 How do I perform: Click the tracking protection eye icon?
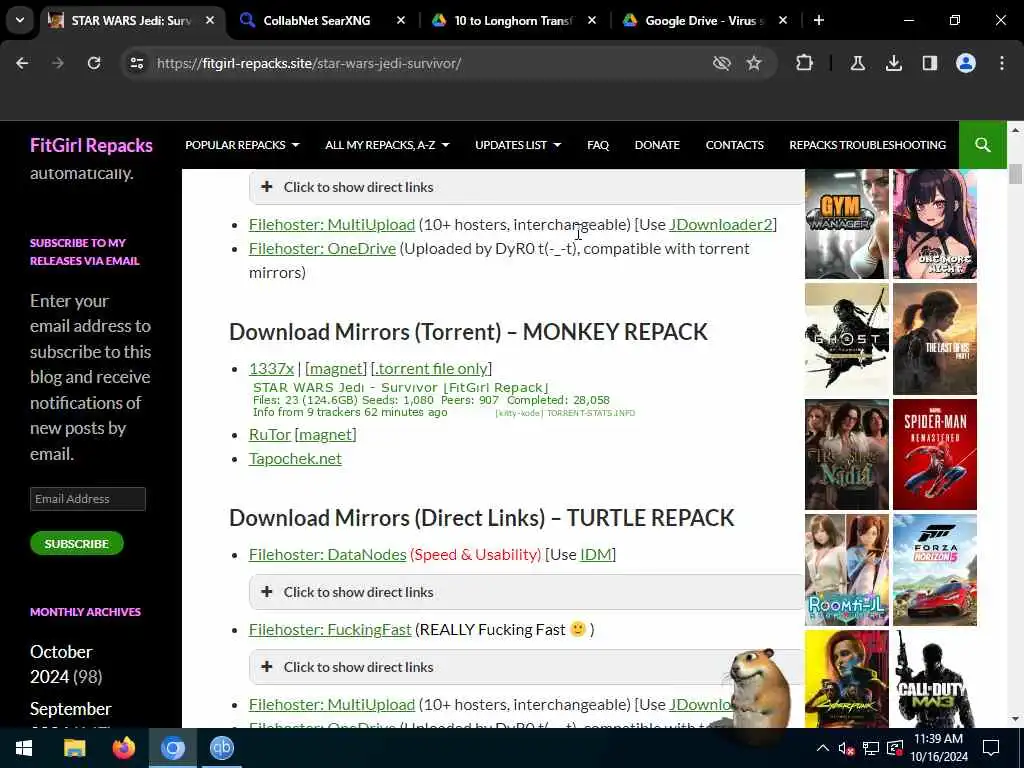[x=721, y=63]
